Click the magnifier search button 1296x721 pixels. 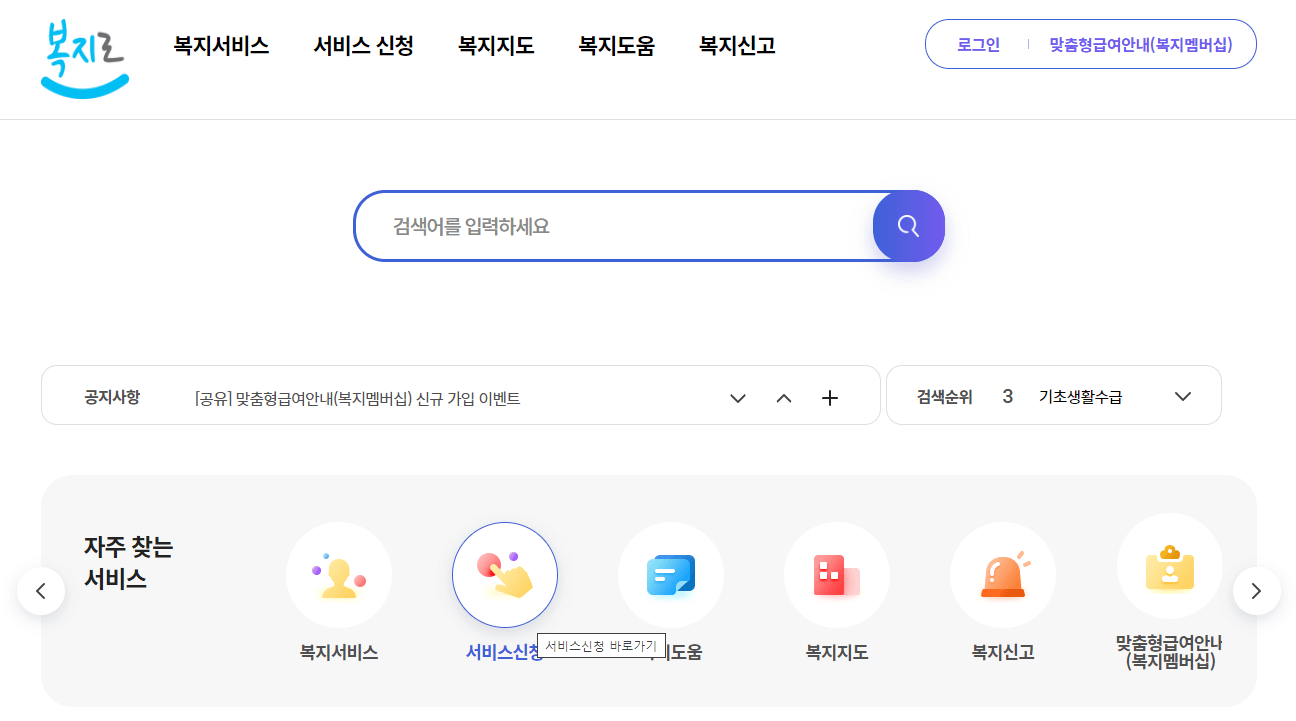(909, 226)
